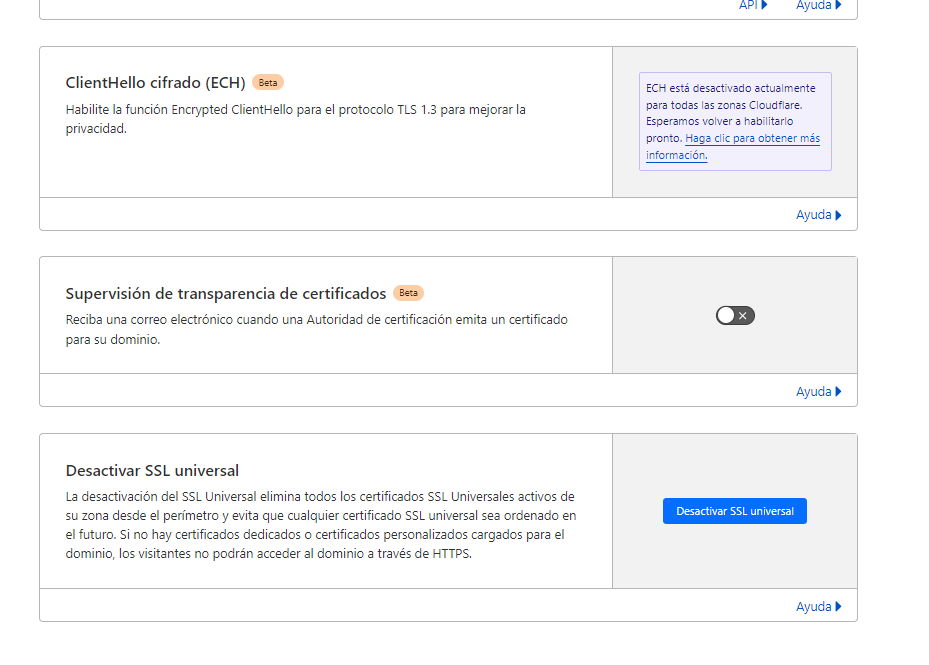Viewport: 929px width, 665px height.
Task: Toggle Supervisión de transparencia de certificados switch
Action: [x=735, y=316]
